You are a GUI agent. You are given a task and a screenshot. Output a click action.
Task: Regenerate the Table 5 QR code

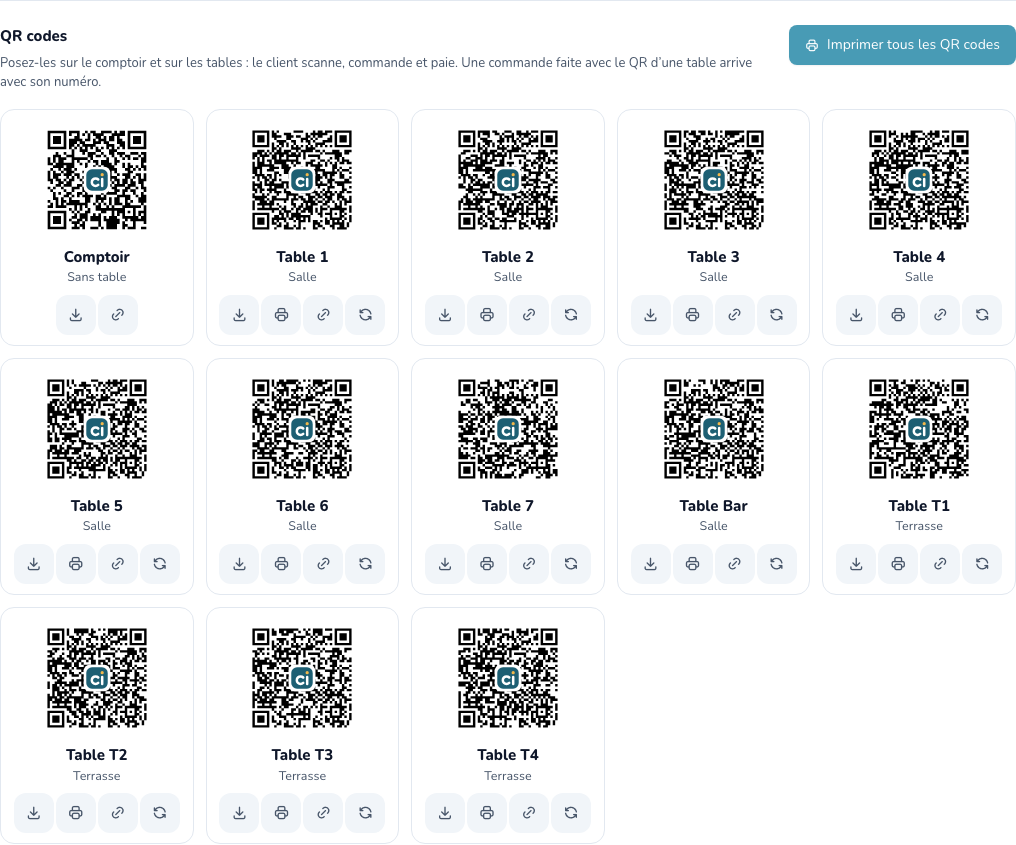pos(159,564)
